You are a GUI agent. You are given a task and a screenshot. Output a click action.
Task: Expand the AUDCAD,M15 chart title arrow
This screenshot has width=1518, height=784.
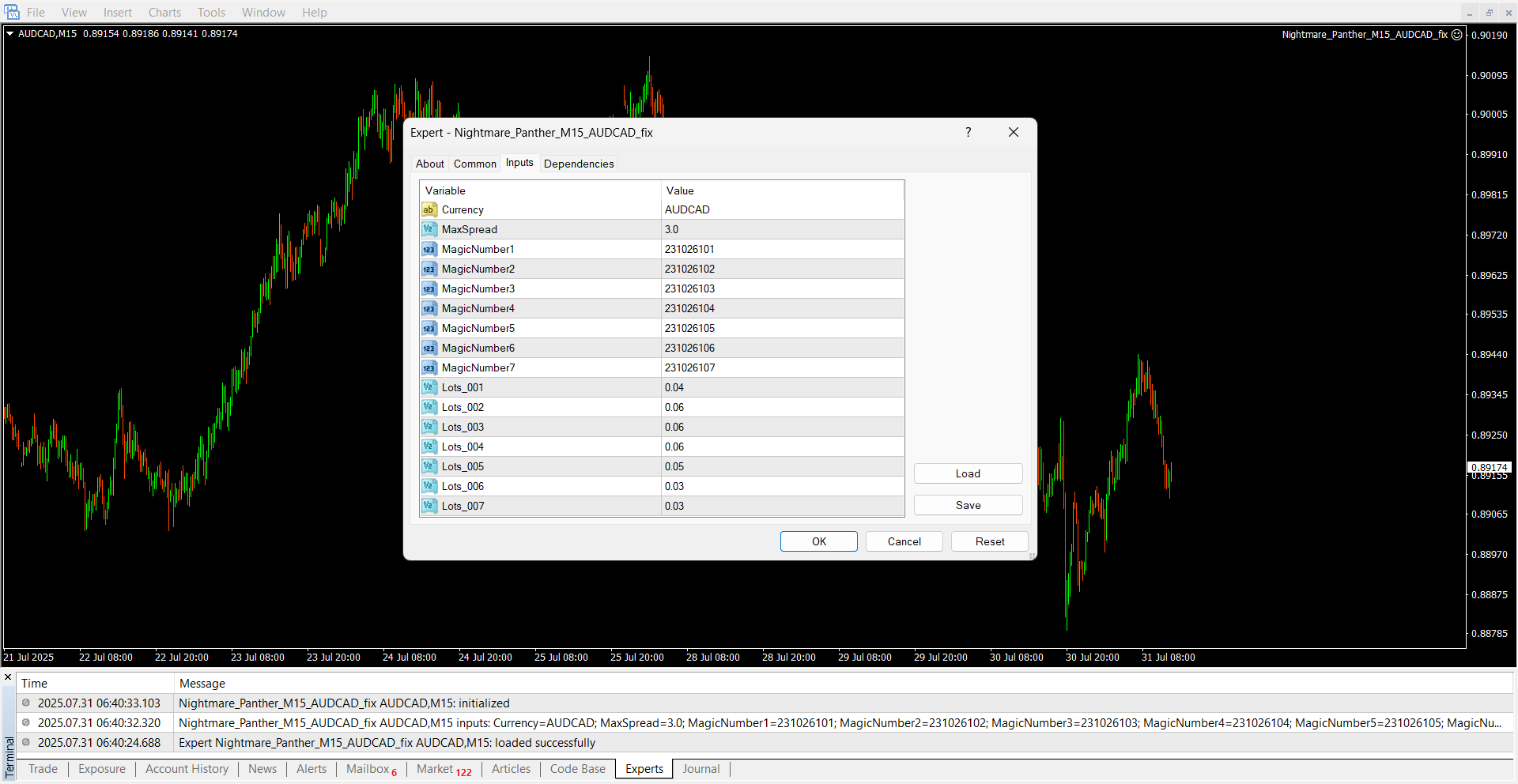(10, 34)
